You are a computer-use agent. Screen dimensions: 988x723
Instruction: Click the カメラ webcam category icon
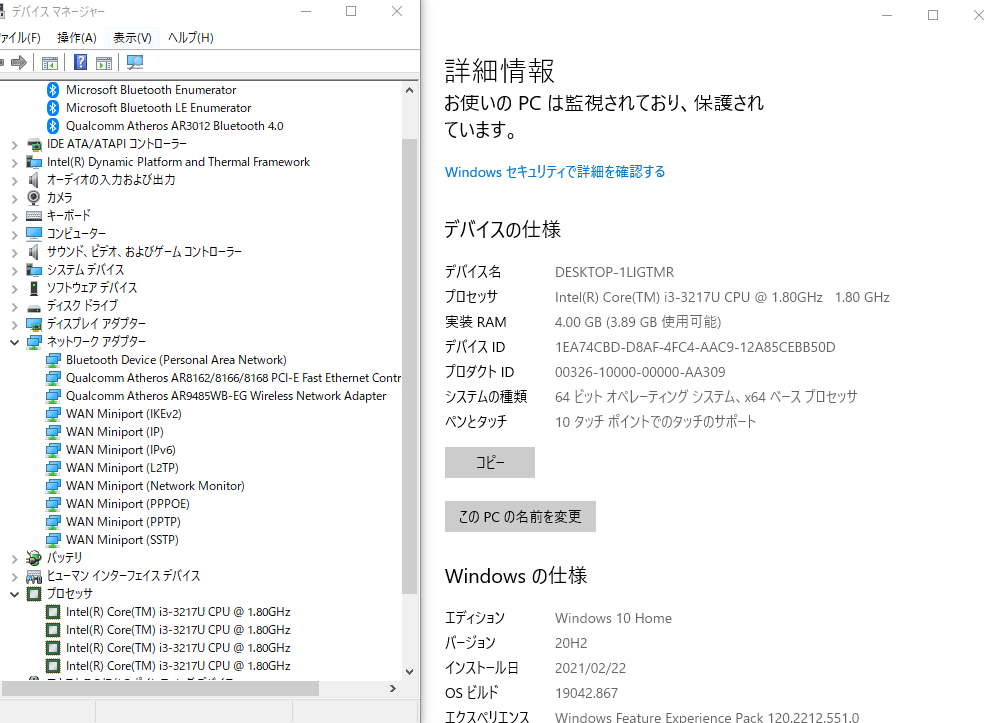(34, 198)
